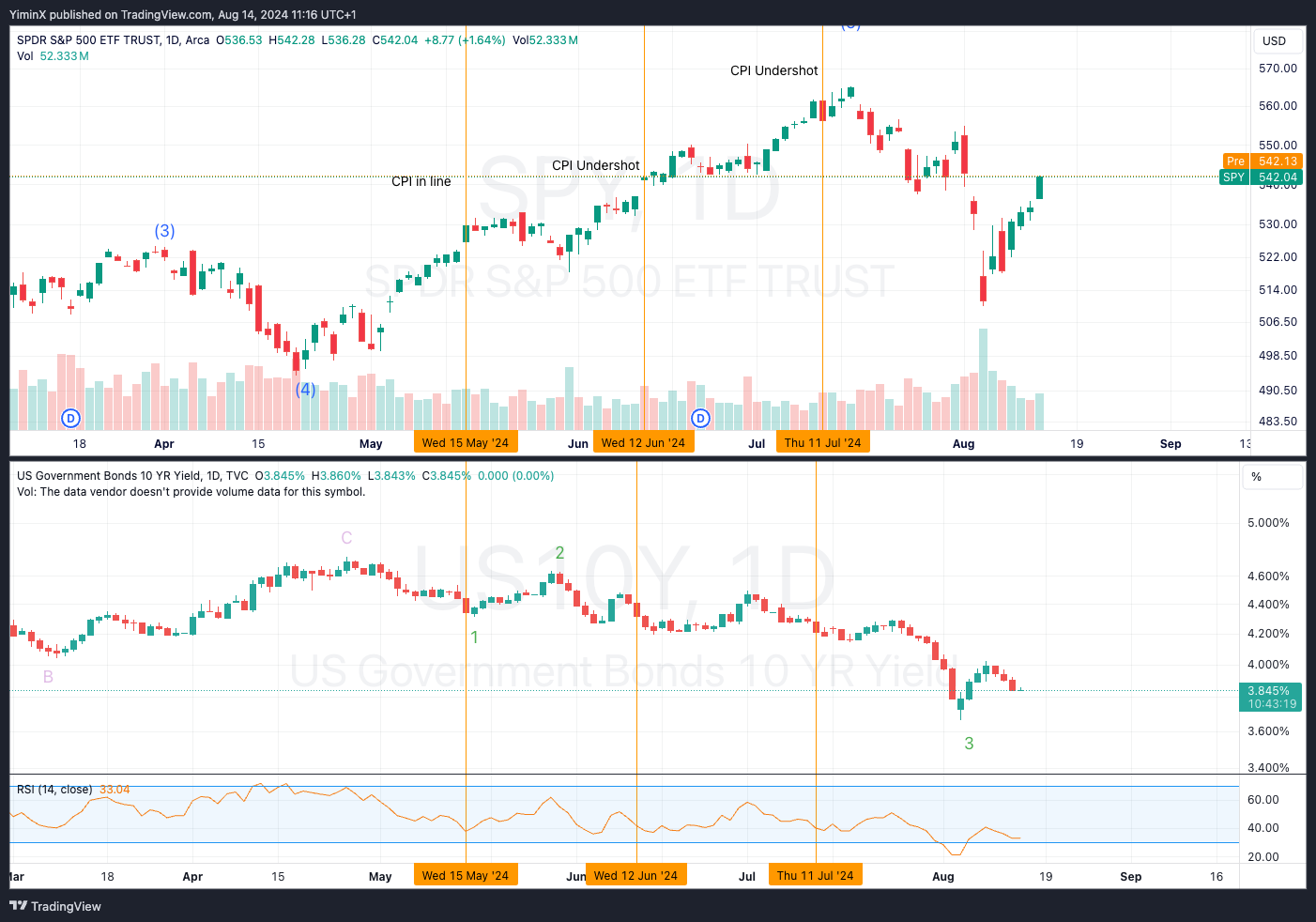Viewport: 1316px width, 922px height.
Task: Open the % scale selector on bond chart
Action: tap(1272, 477)
